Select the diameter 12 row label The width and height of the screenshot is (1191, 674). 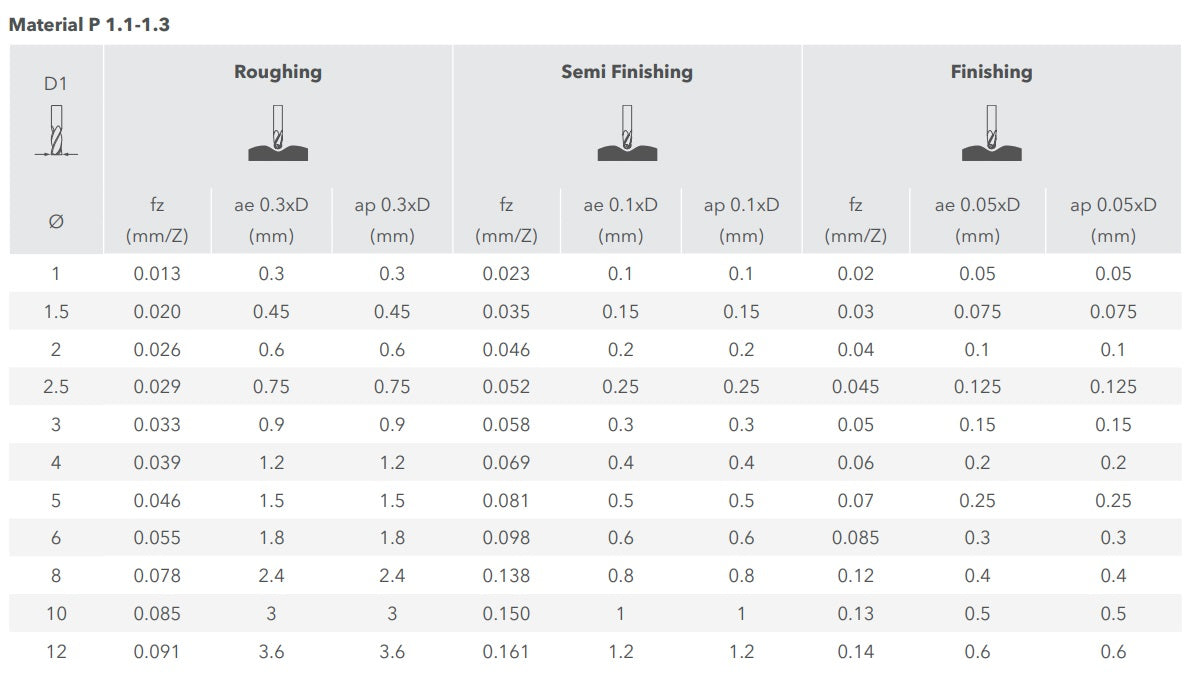(56, 651)
